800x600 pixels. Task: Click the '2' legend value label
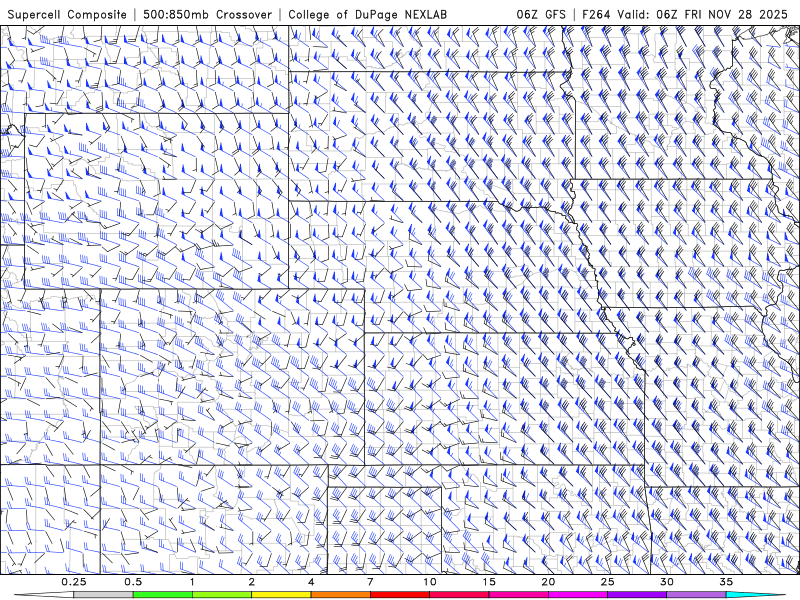click(x=252, y=582)
